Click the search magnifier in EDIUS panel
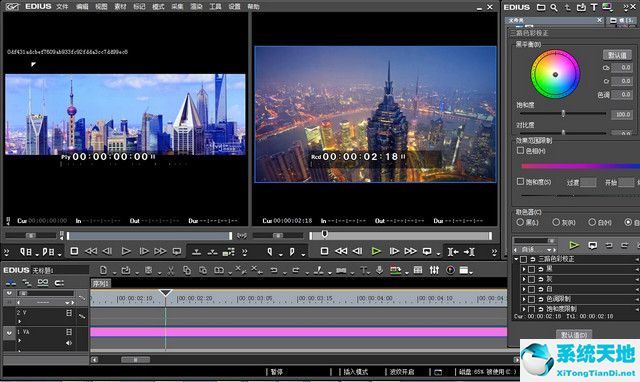 (554, 7)
